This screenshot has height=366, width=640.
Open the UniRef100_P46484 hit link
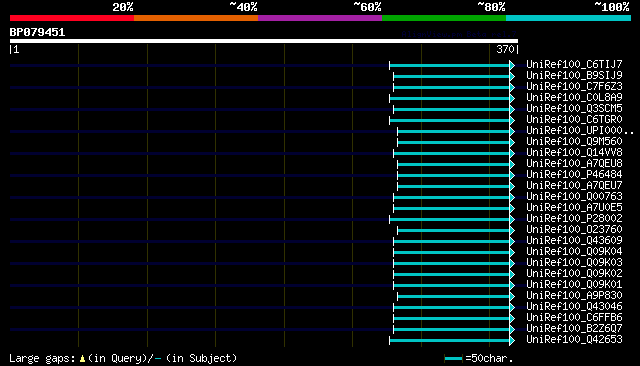click(x=574, y=175)
